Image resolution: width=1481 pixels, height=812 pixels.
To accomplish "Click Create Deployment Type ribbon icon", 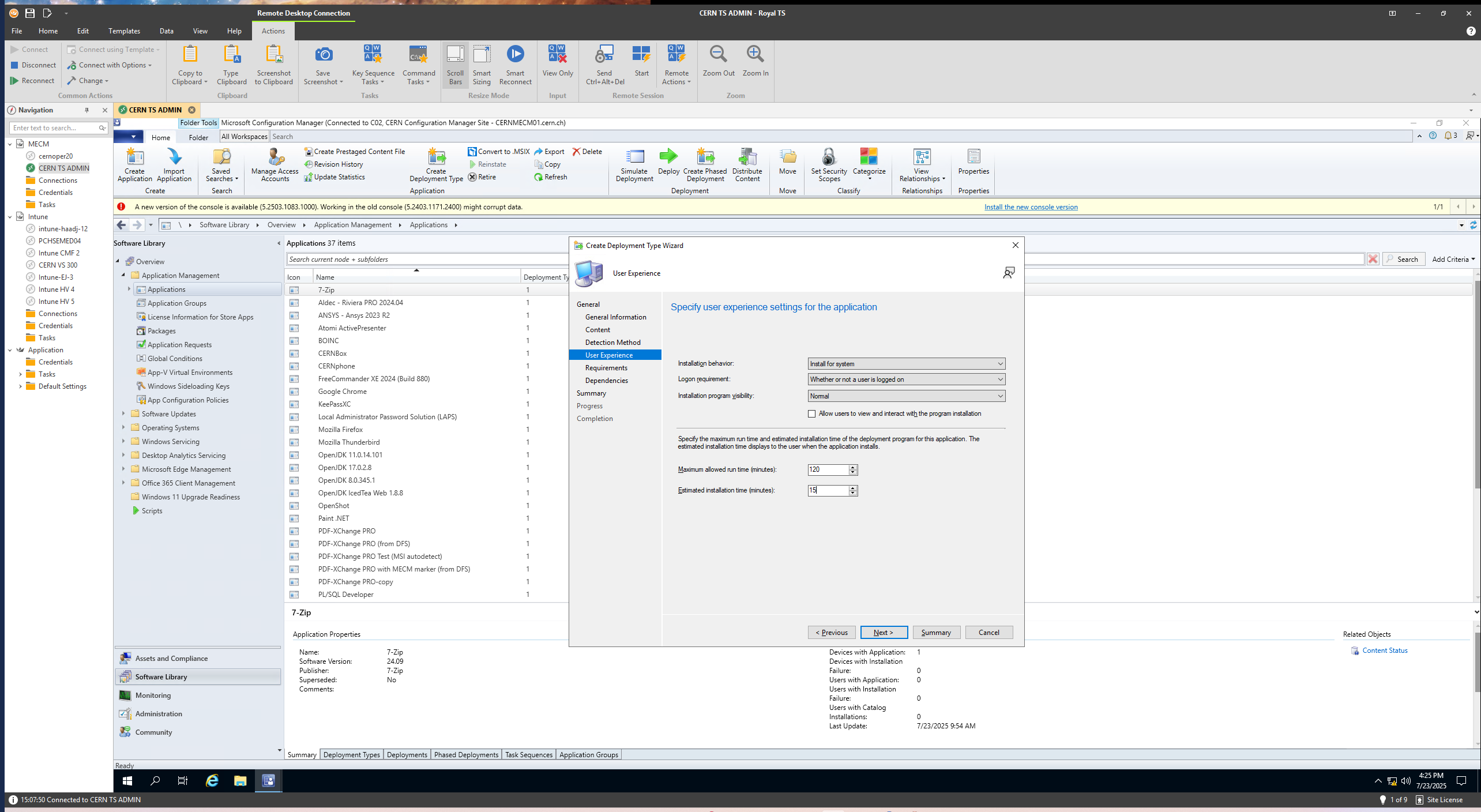I will click(x=436, y=165).
